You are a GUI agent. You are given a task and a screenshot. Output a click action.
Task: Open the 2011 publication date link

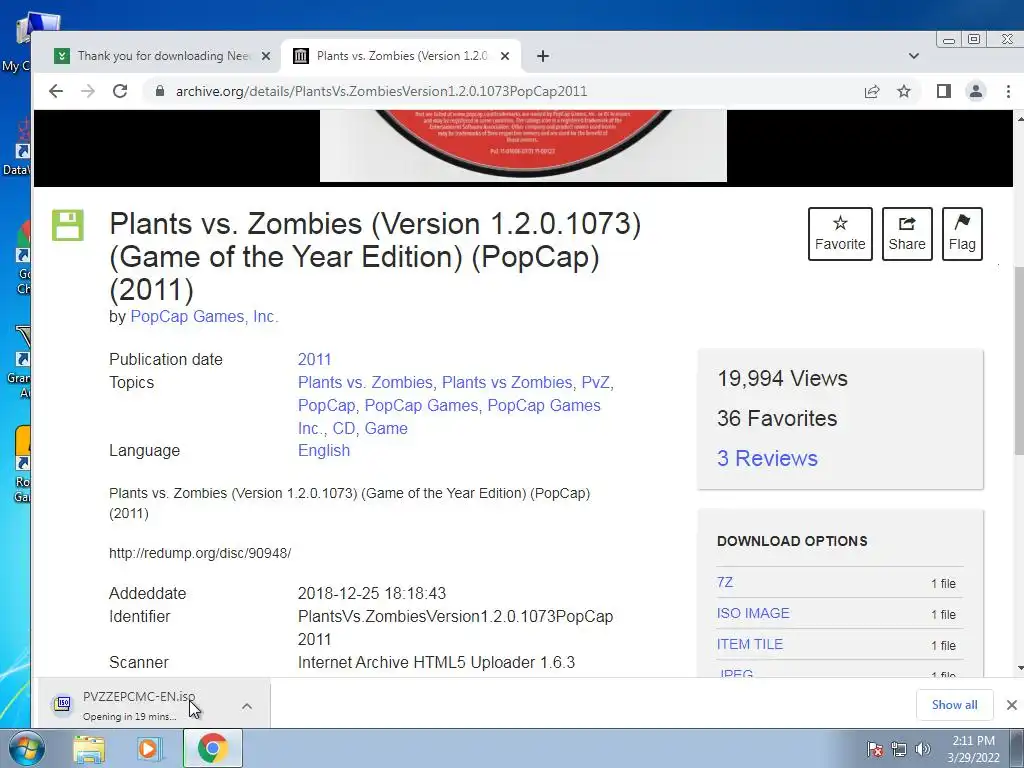315,359
